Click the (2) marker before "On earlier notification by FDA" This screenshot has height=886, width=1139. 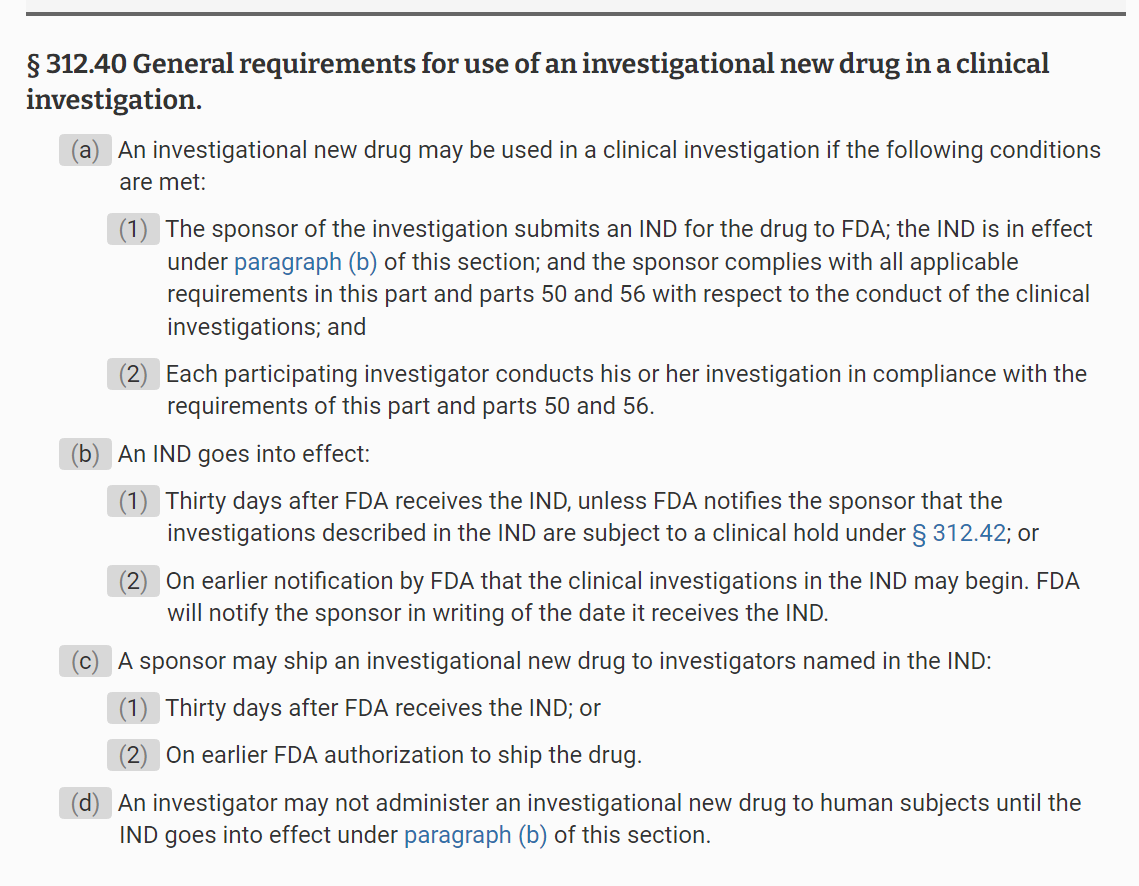pyautogui.click(x=133, y=581)
